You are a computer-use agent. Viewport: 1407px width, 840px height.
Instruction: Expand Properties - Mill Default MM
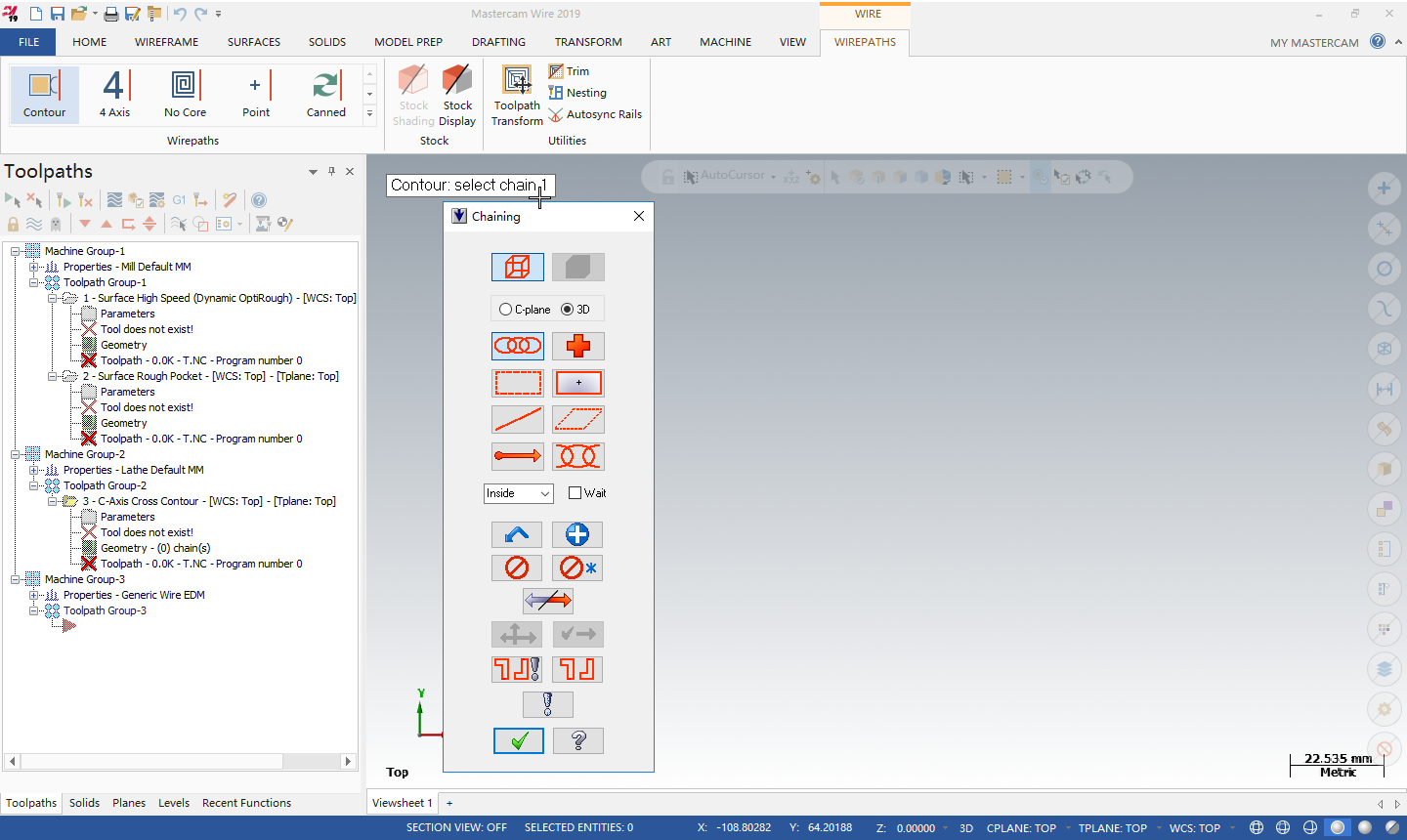(x=34, y=267)
